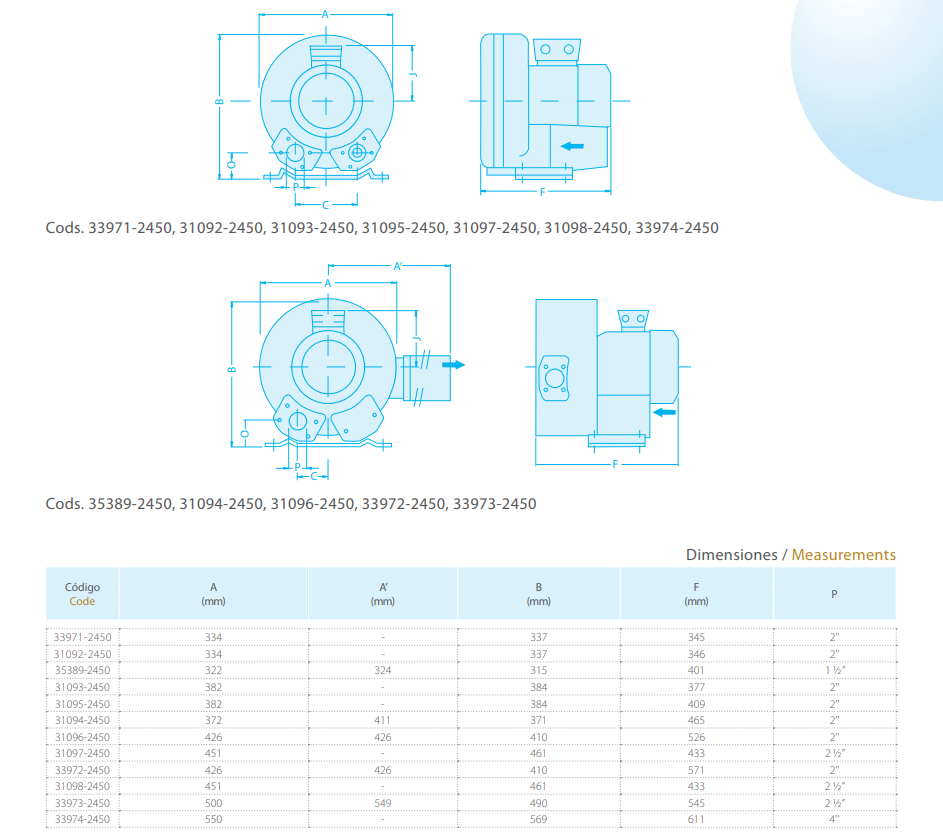Click the A' dimension label in lower drawing
This screenshot has width=943, height=840.
point(398,266)
